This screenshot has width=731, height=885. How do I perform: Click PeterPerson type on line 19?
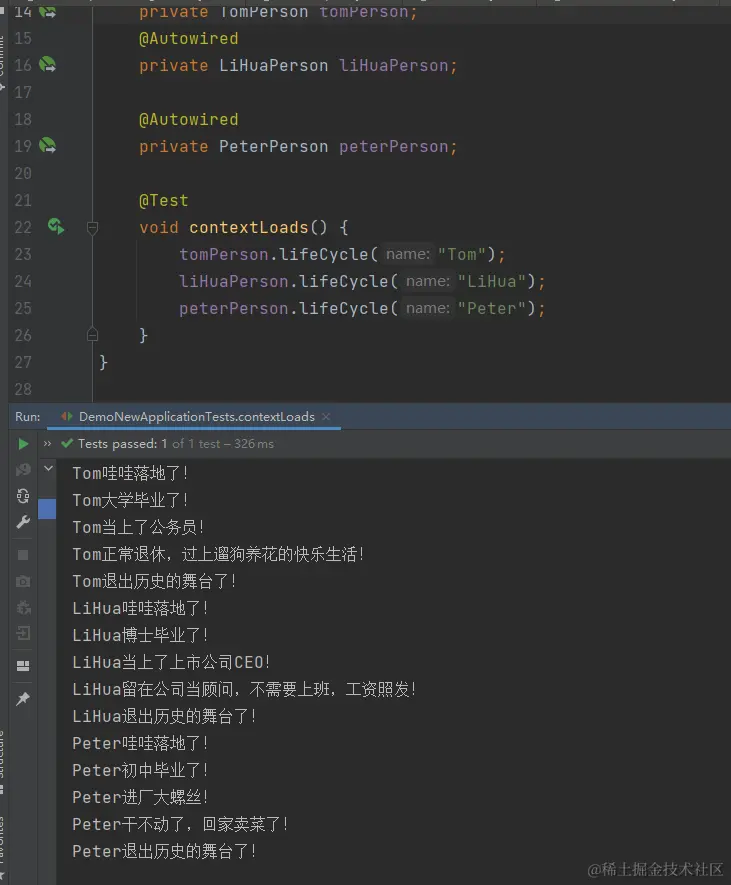coord(273,147)
